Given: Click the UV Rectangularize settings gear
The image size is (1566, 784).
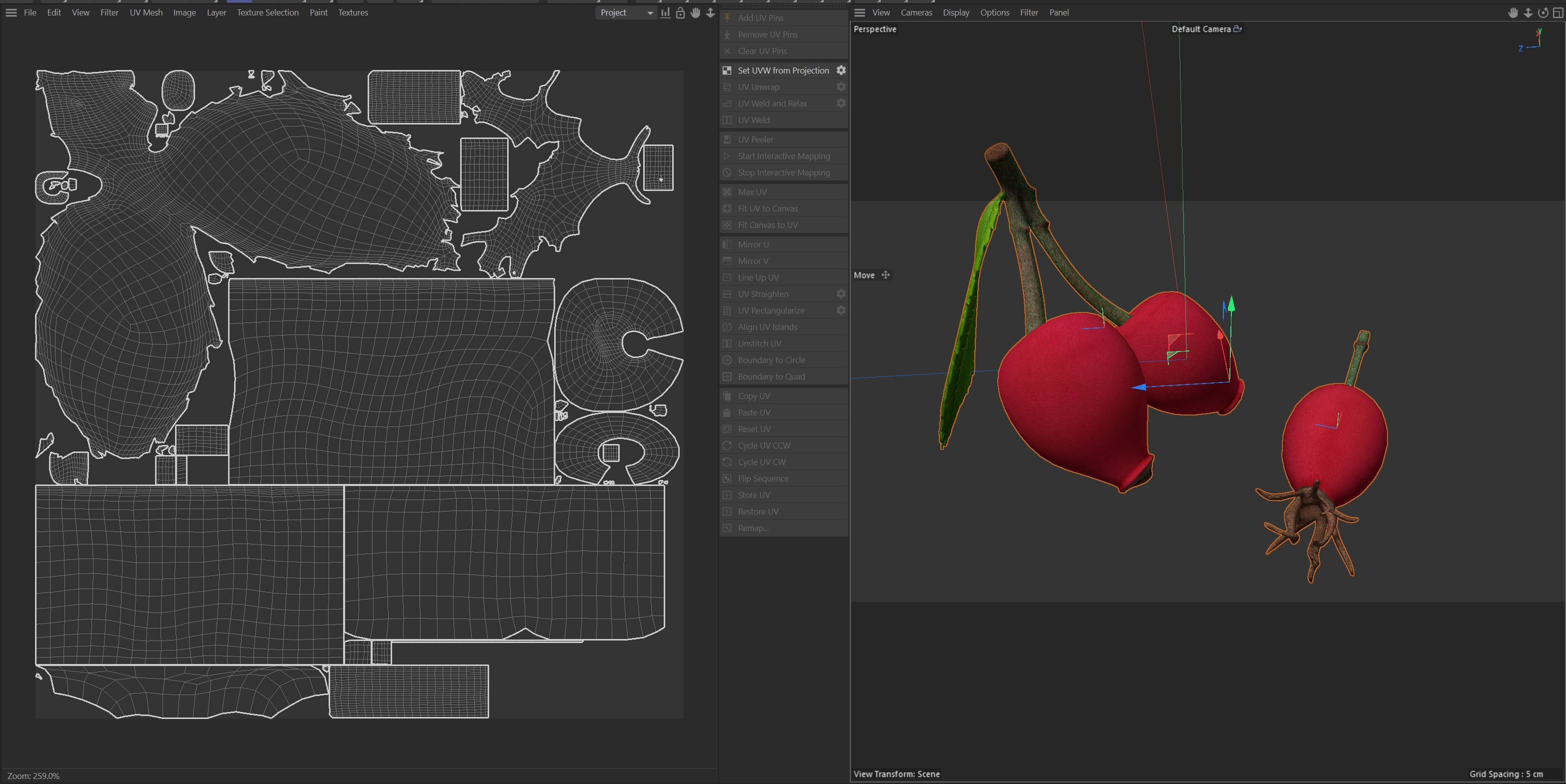Looking at the screenshot, I should pyautogui.click(x=841, y=310).
